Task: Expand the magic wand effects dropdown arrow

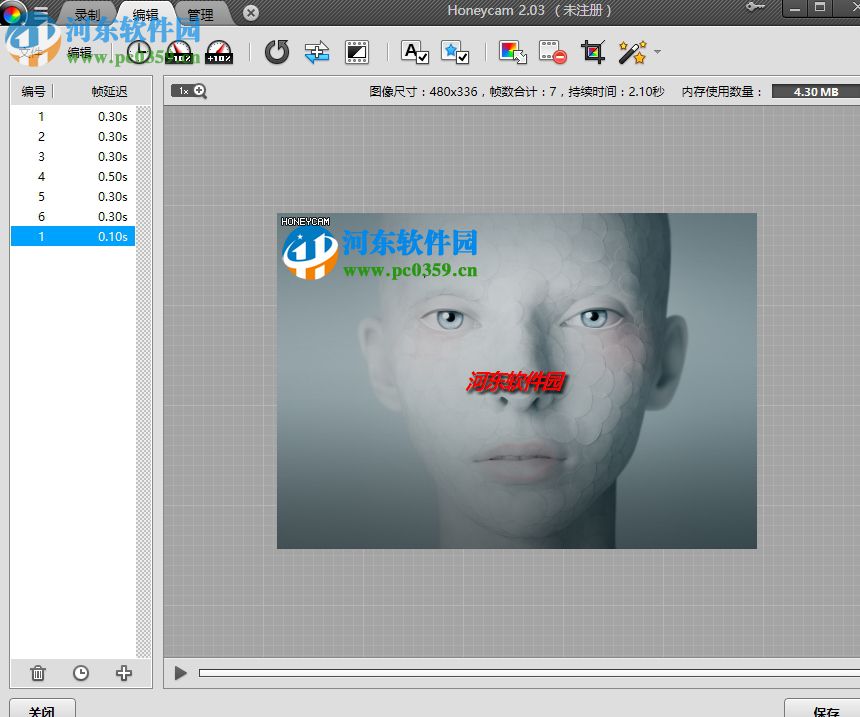Action: tap(657, 50)
